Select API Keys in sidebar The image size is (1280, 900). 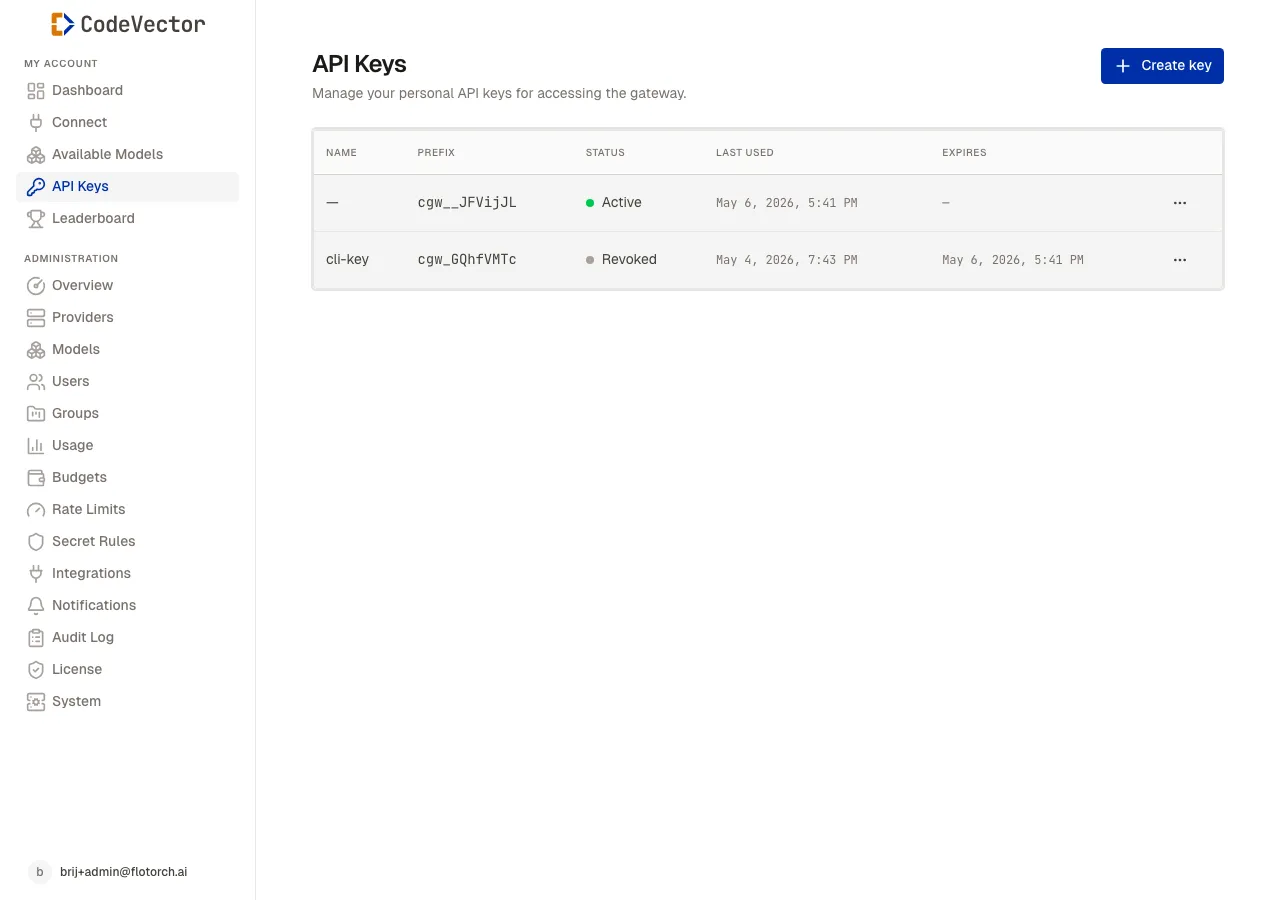click(x=128, y=187)
